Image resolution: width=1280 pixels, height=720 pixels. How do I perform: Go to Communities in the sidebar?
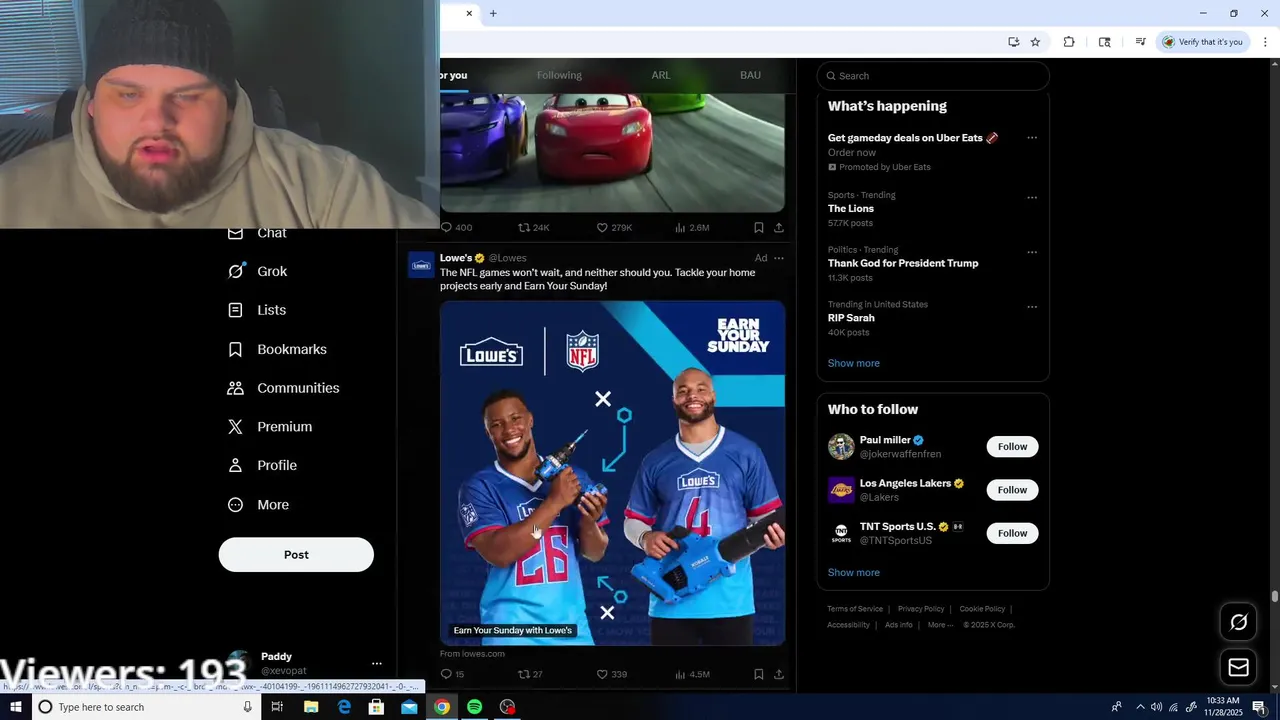(283, 388)
